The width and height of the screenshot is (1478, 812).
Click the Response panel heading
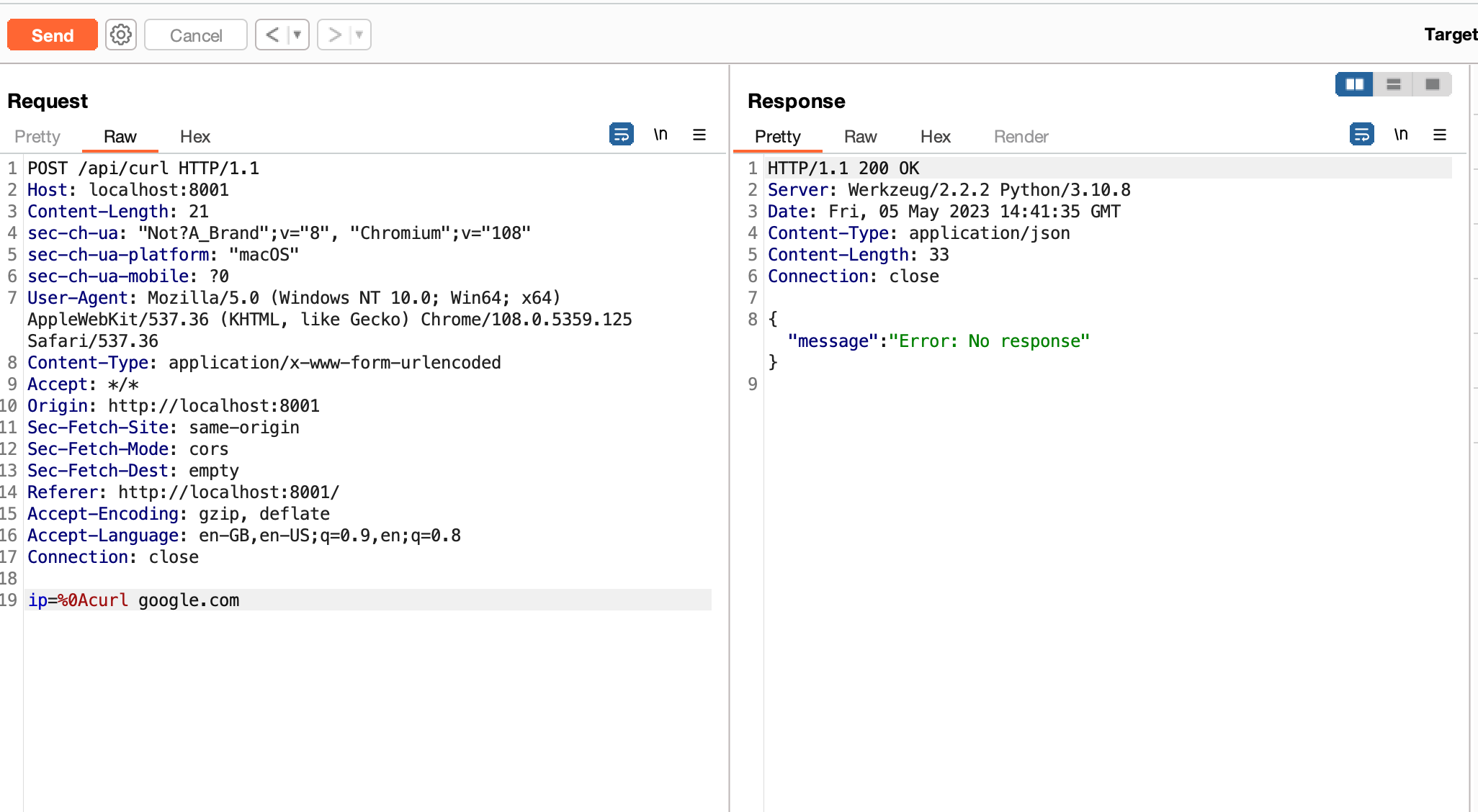[797, 101]
